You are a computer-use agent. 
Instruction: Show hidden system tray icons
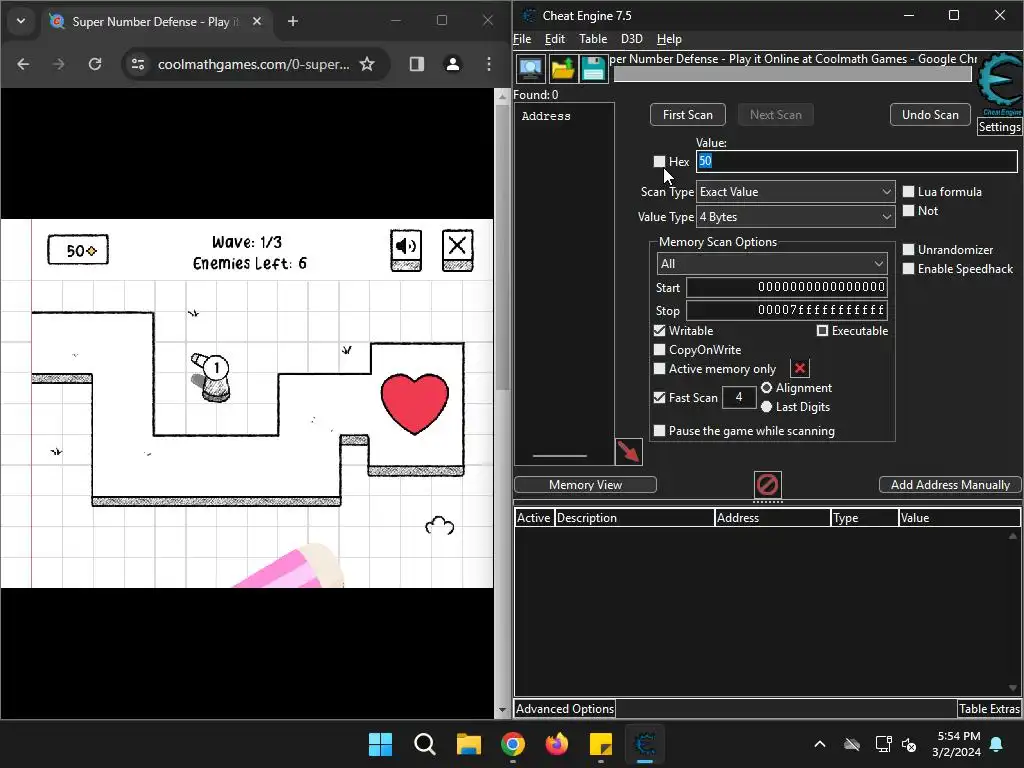click(x=820, y=744)
